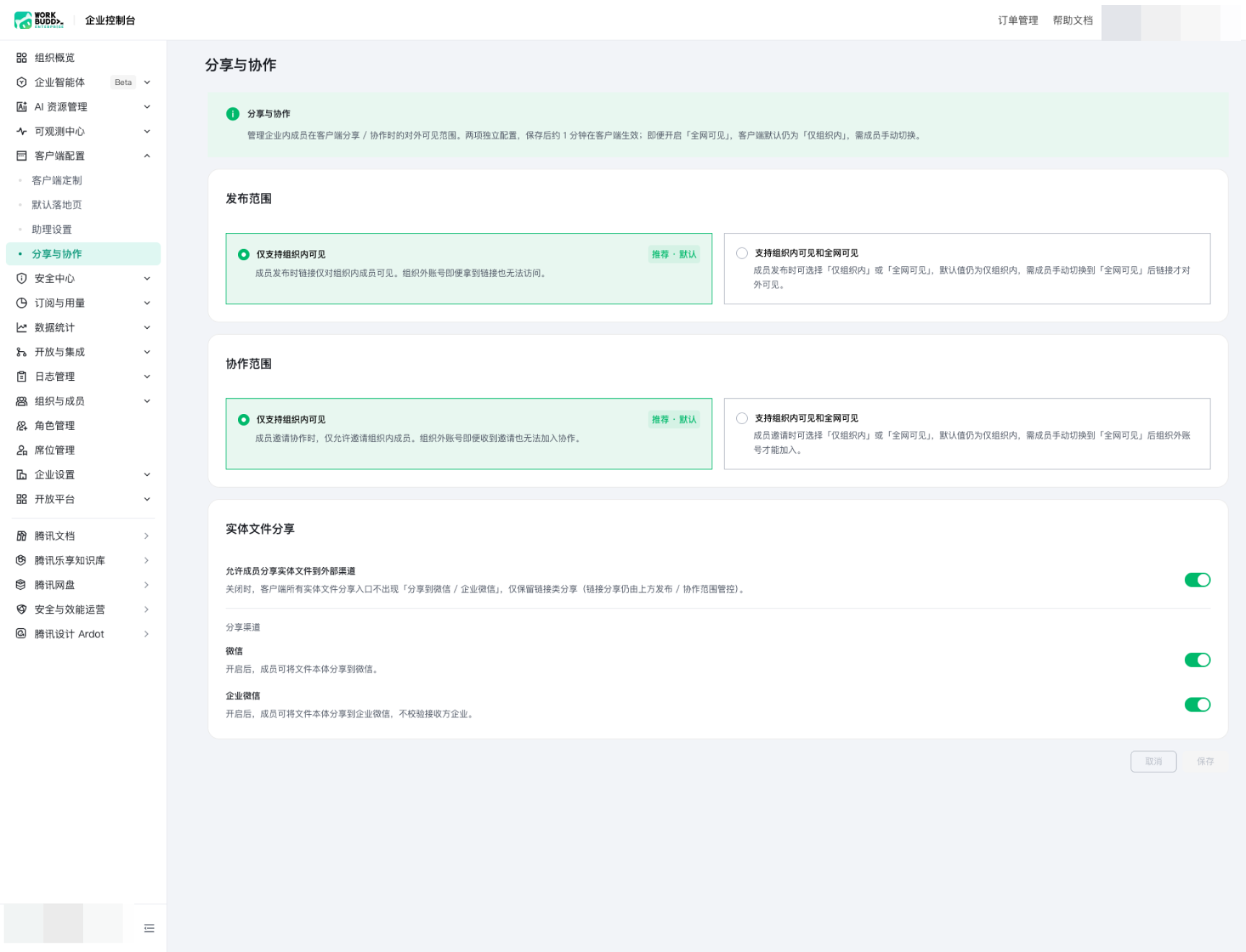
Task: Click the 安全中心 shield icon
Action: pos(22,278)
